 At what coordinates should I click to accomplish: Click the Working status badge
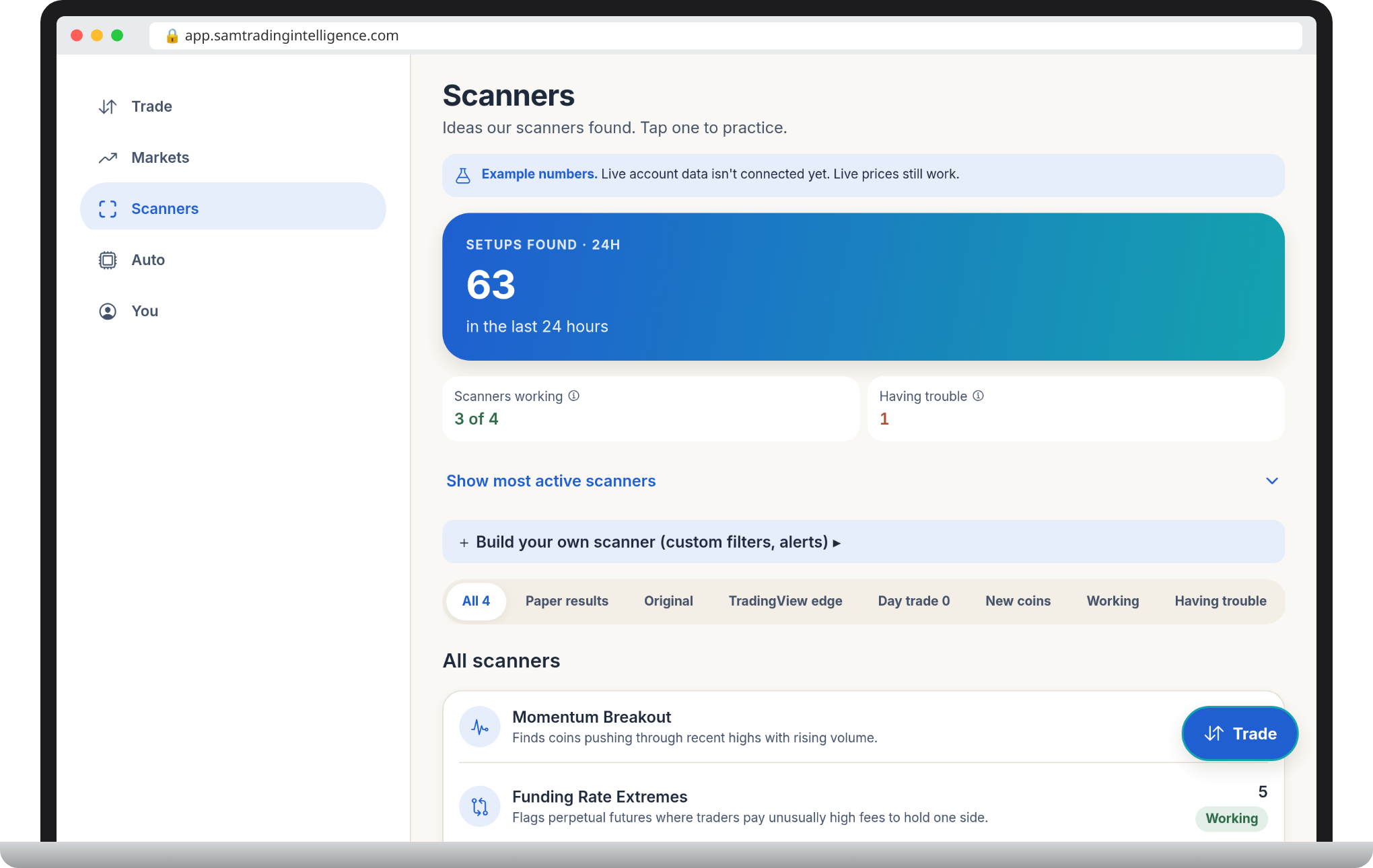(1232, 818)
